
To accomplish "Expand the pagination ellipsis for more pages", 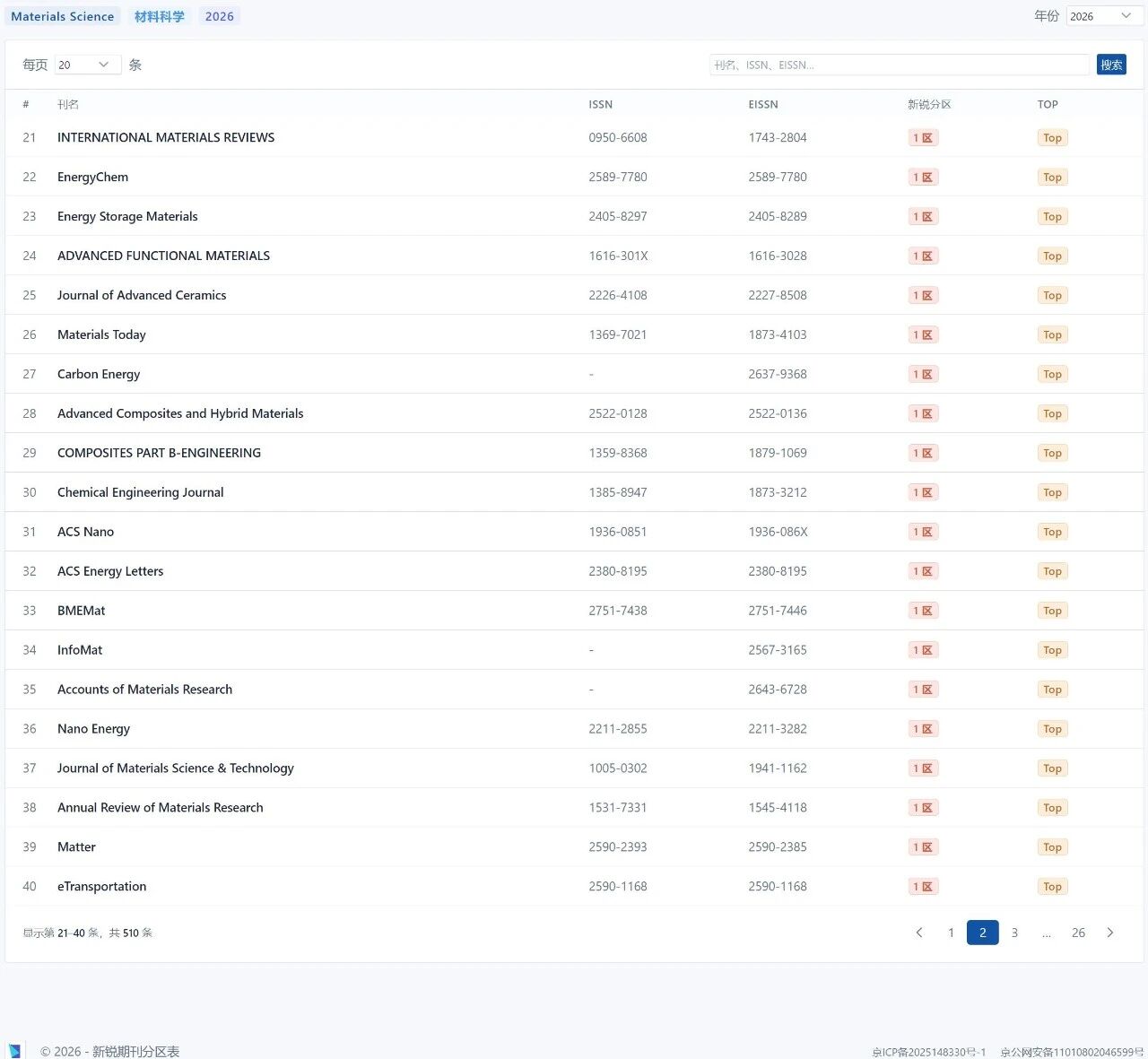I will pyautogui.click(x=1046, y=933).
